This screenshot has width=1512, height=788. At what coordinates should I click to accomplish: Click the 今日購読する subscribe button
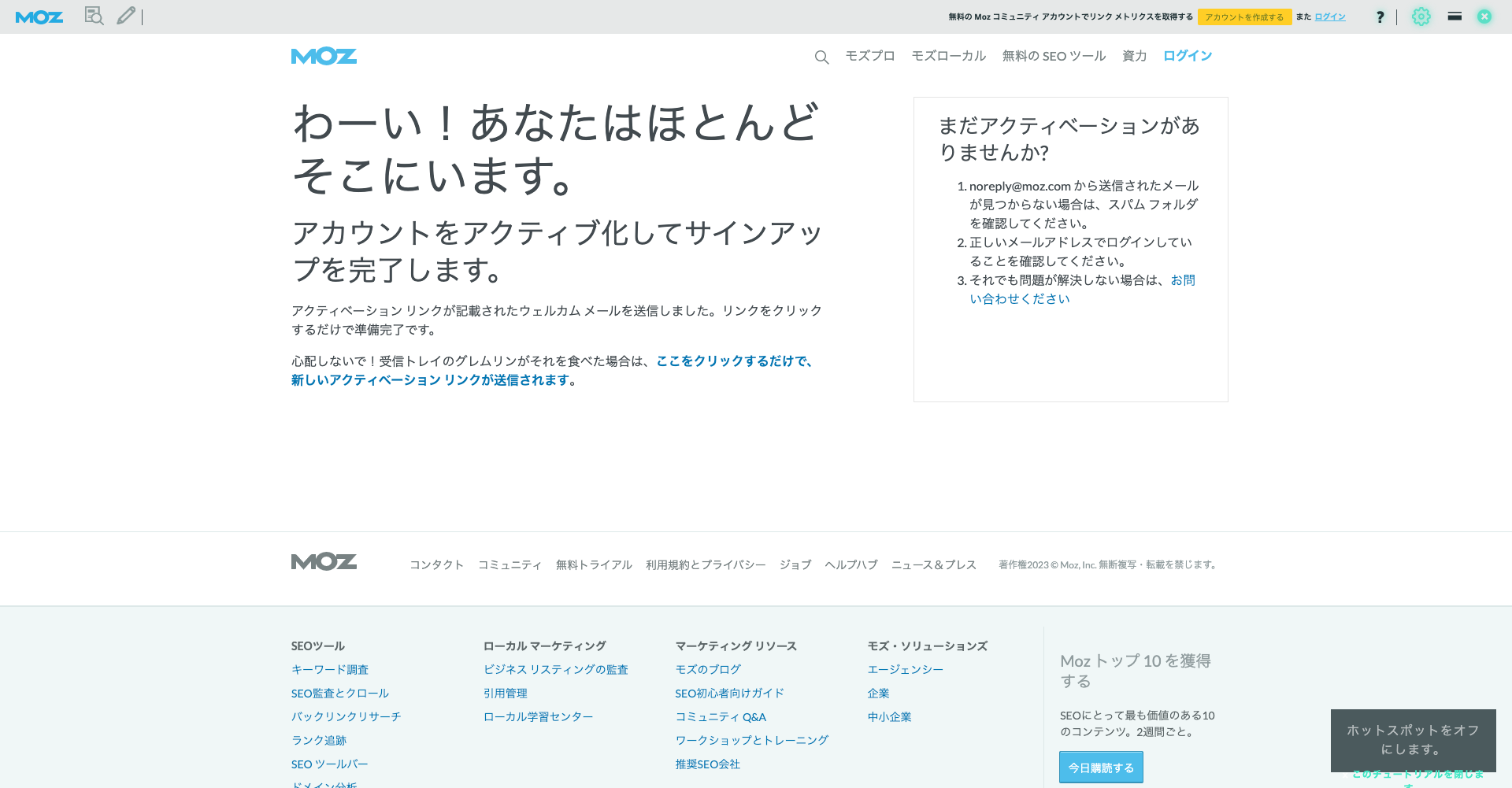tap(1101, 768)
